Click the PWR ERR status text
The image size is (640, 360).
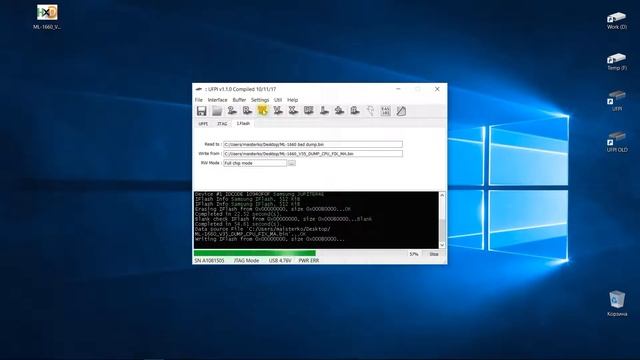[x=309, y=260]
